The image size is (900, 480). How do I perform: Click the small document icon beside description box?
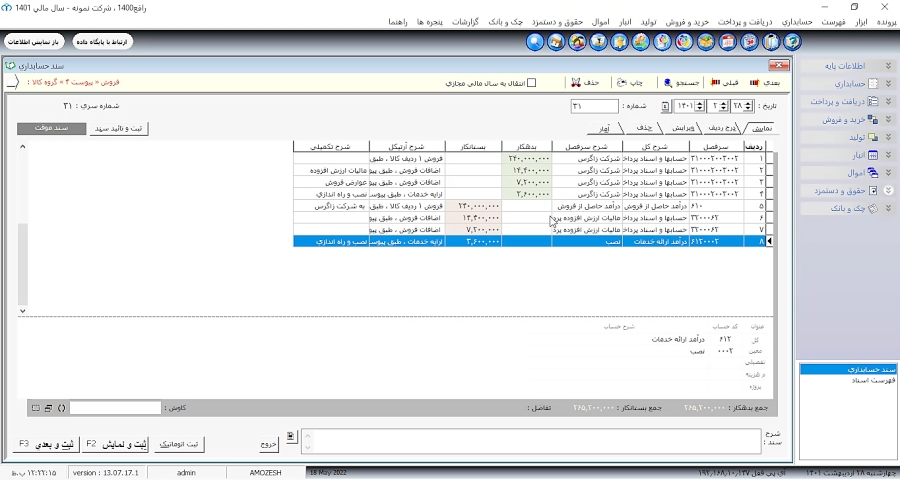(292, 437)
